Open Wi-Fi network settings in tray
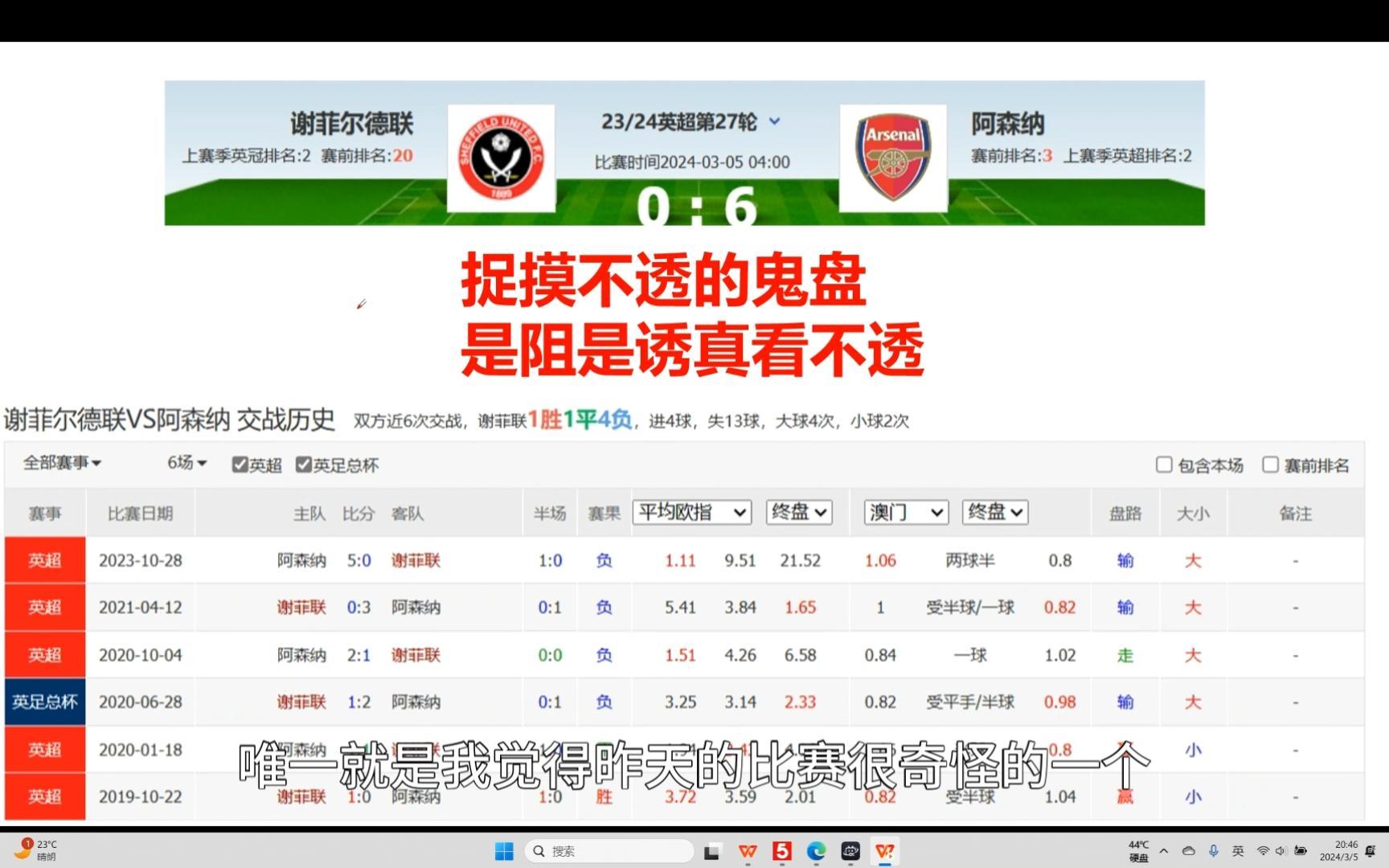This screenshot has width=1389, height=868. click(1263, 851)
